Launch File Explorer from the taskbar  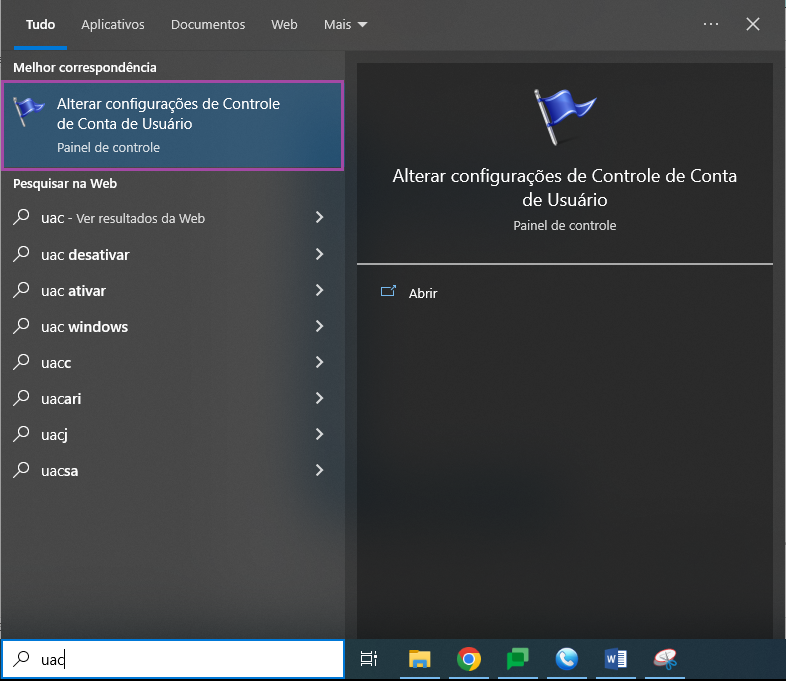[x=420, y=658]
